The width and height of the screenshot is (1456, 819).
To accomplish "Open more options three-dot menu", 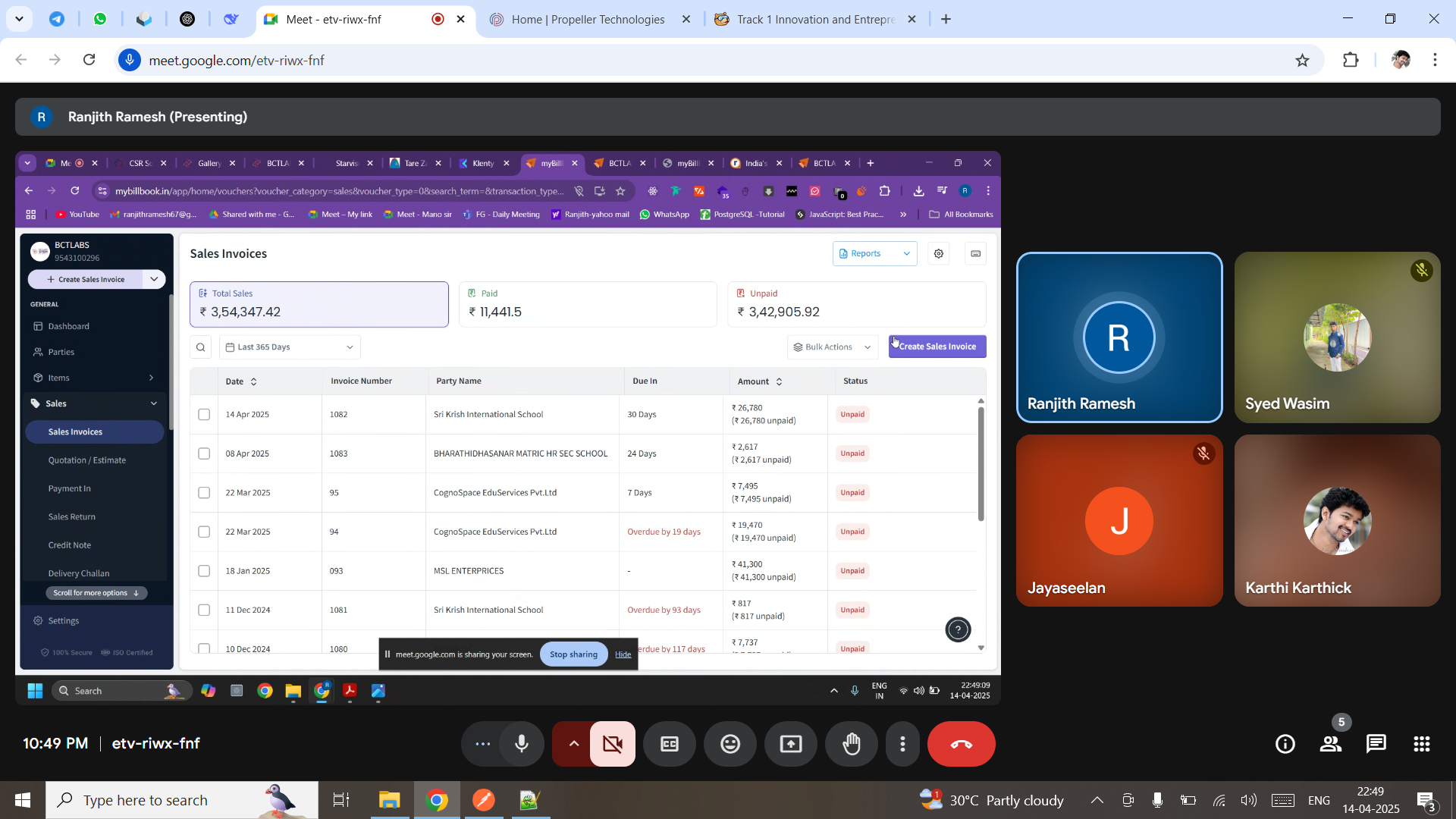I will pos(902,744).
